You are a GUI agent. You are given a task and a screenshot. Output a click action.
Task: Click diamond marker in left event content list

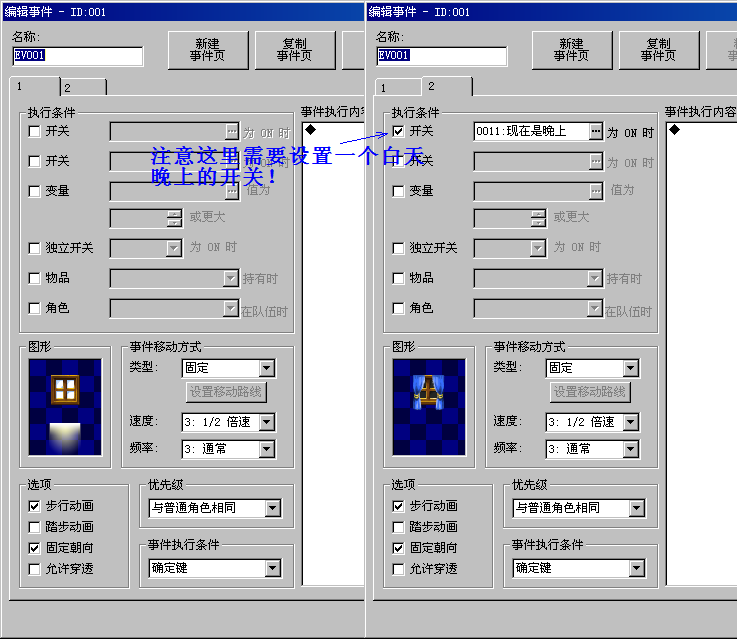point(310,130)
